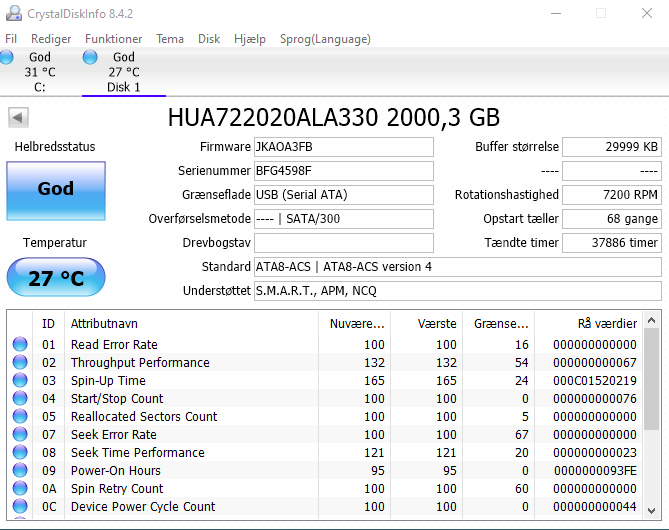The height and width of the screenshot is (530, 669).
Task: Select the Reallocated Sectors Count row
Action: [x=325, y=416]
